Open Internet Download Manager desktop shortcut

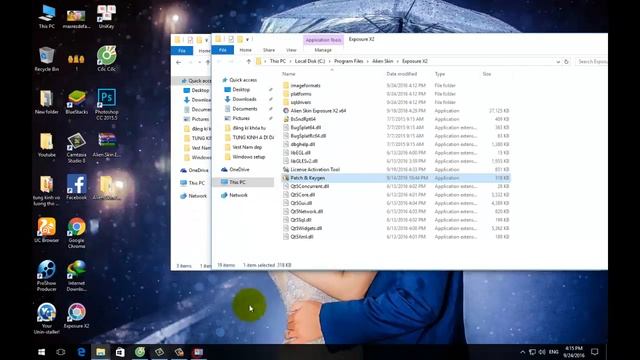click(x=76, y=276)
